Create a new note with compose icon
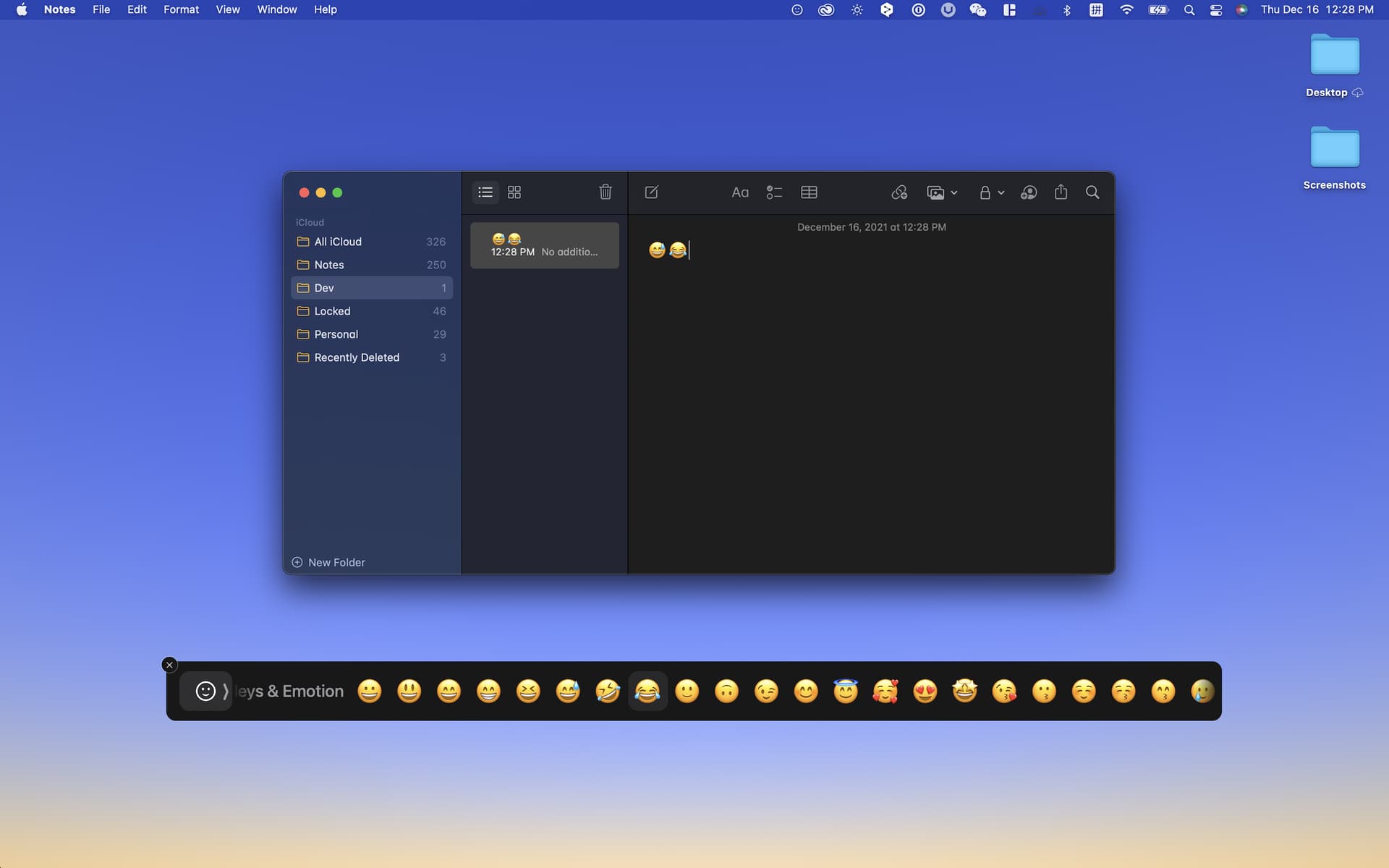 point(651,192)
